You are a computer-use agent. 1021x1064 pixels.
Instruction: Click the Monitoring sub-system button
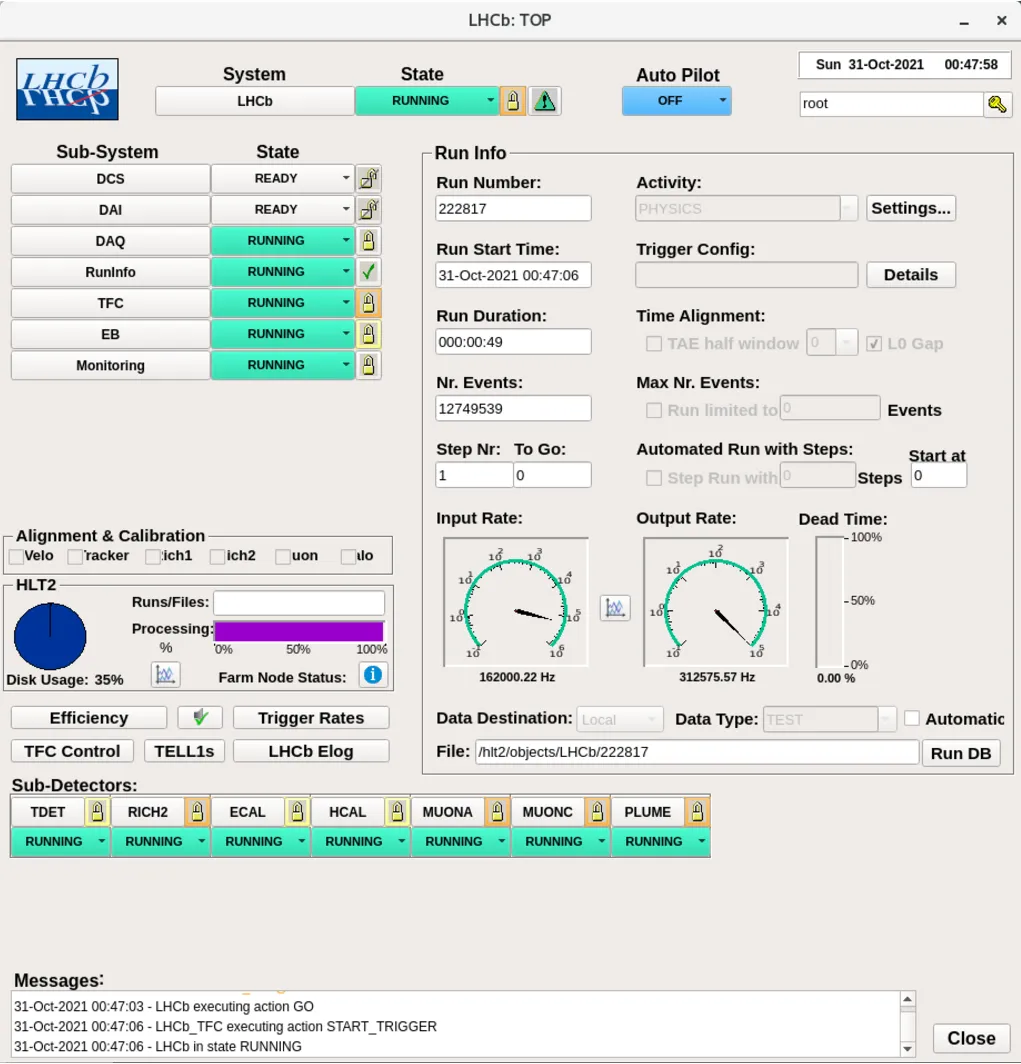click(111, 366)
